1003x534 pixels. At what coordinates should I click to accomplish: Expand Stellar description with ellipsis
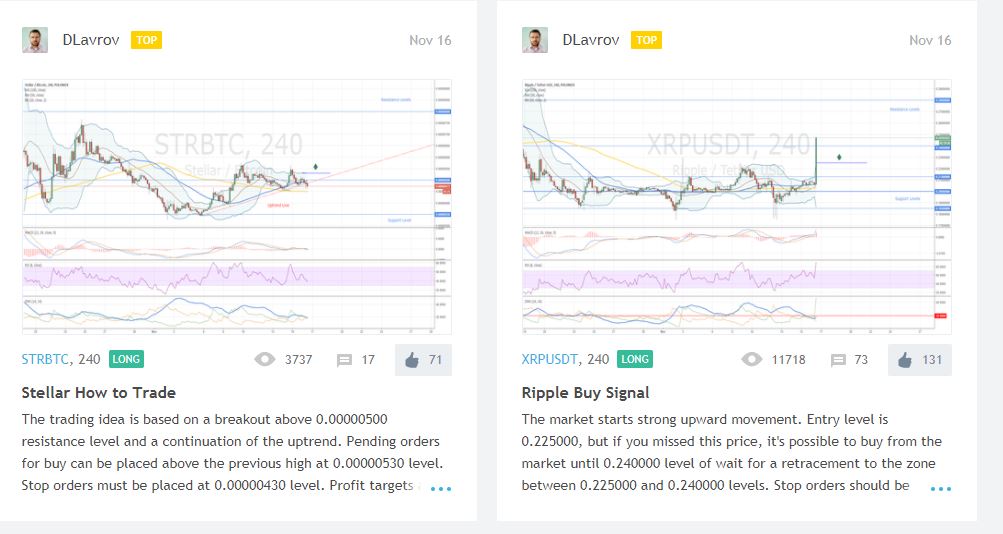click(x=441, y=489)
